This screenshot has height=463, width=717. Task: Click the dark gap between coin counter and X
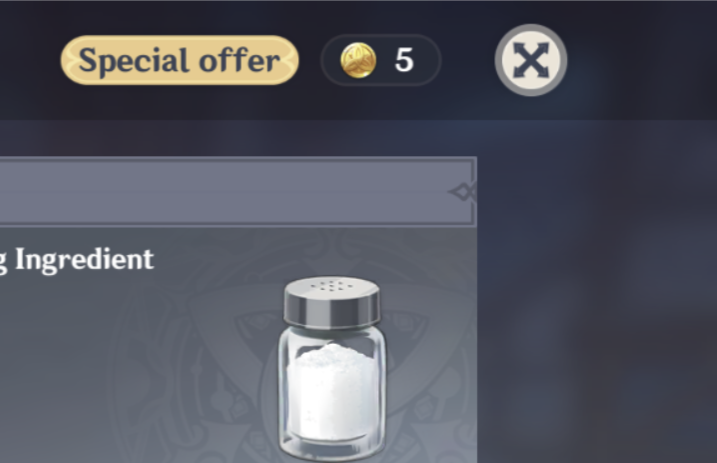tap(467, 61)
